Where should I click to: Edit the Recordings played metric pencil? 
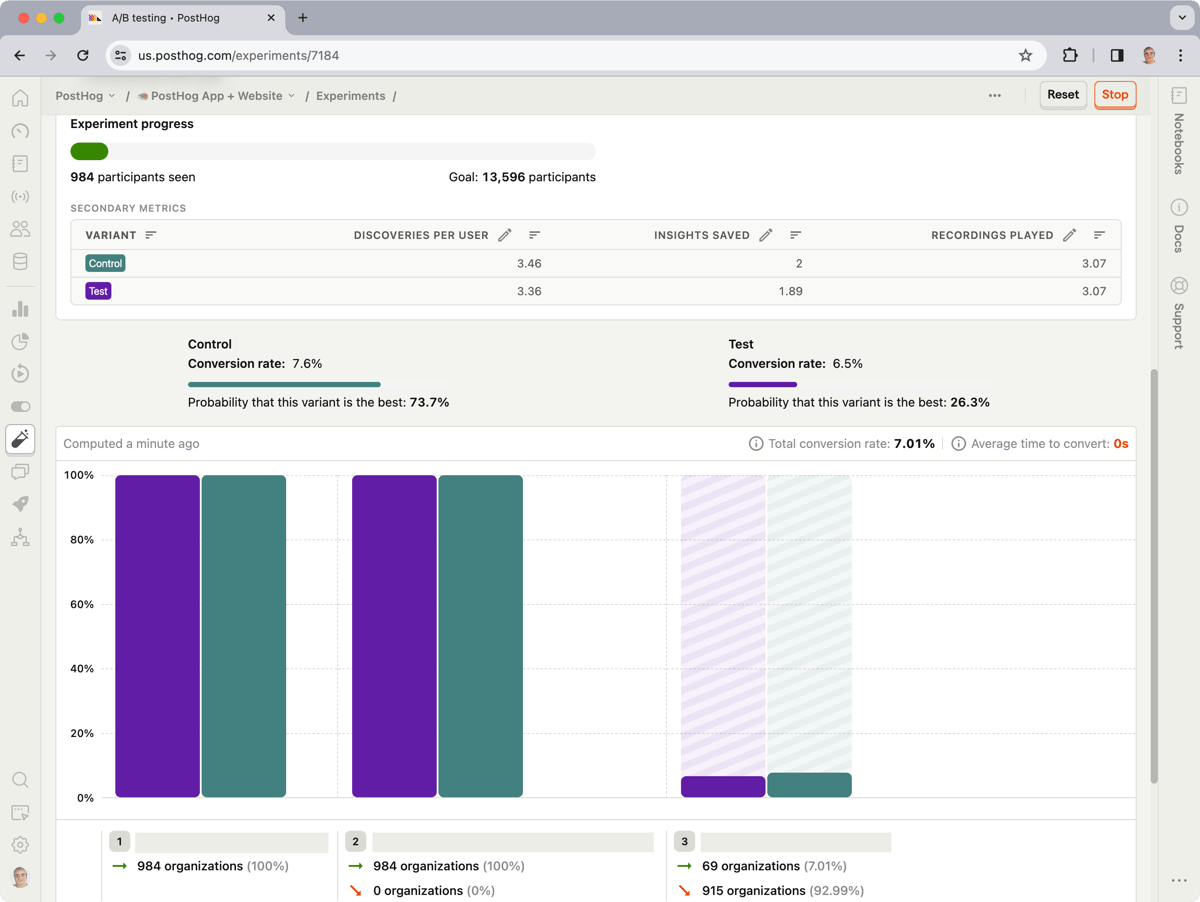(x=1070, y=235)
